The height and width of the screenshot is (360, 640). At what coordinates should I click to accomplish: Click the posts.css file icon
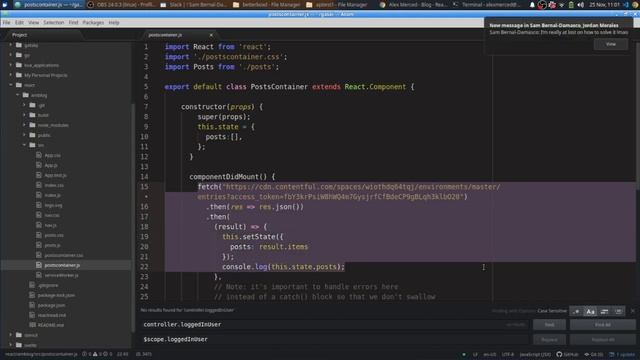[39, 235]
